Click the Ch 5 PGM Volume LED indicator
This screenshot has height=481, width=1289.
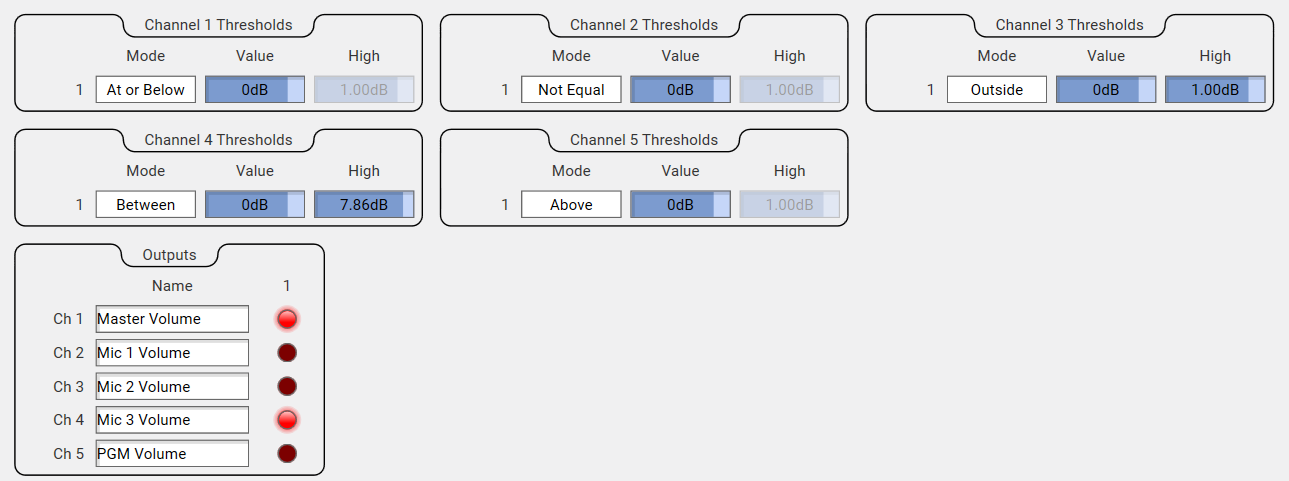point(287,454)
